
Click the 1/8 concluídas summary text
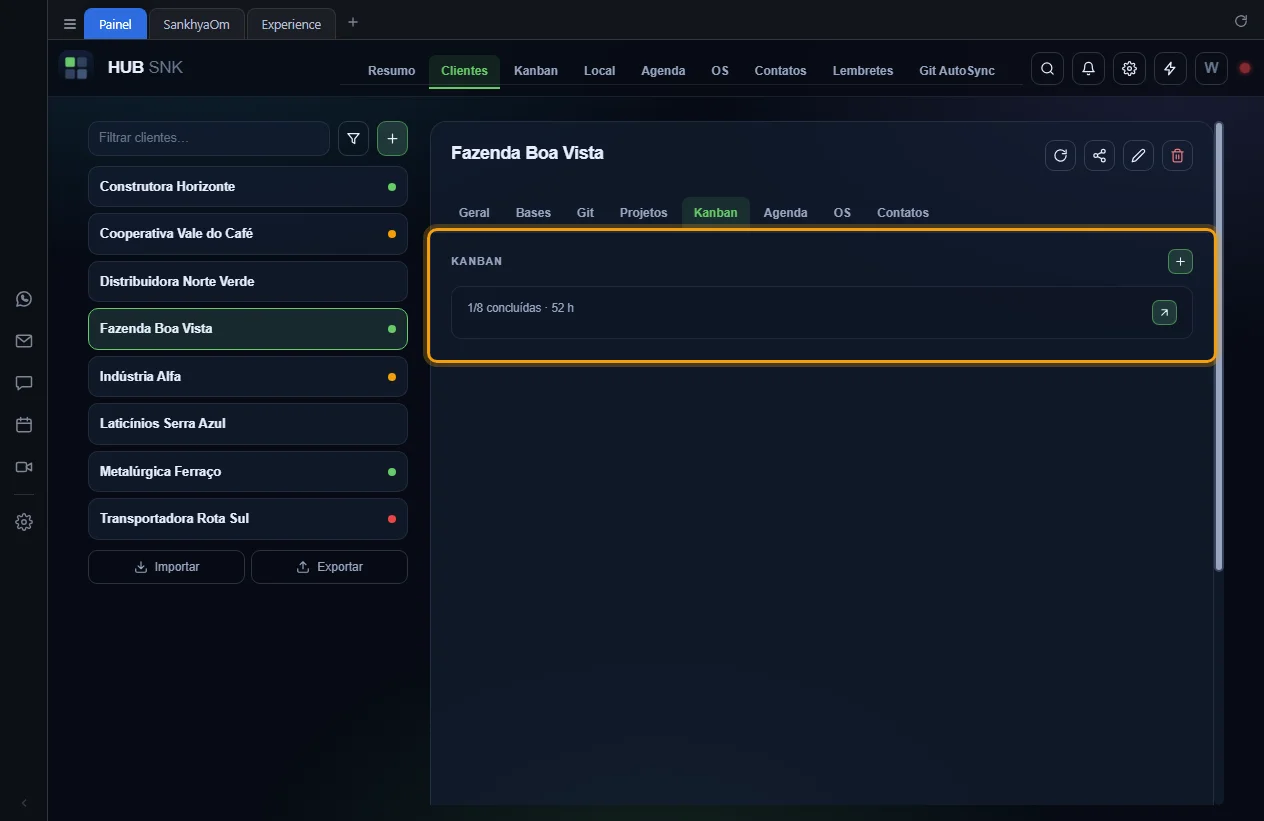tap(520, 308)
